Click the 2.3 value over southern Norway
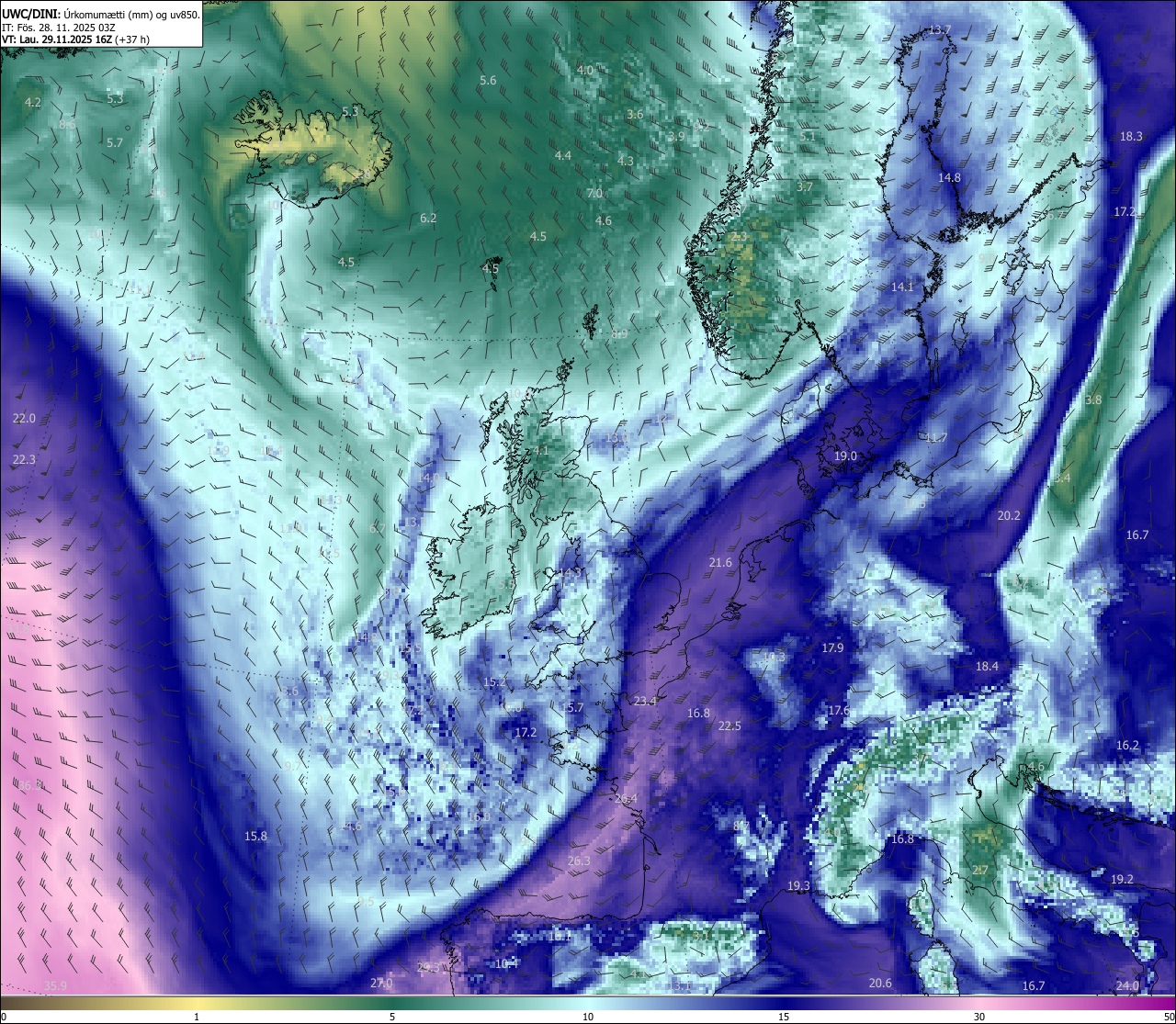The height and width of the screenshot is (1024, 1176). [739, 237]
